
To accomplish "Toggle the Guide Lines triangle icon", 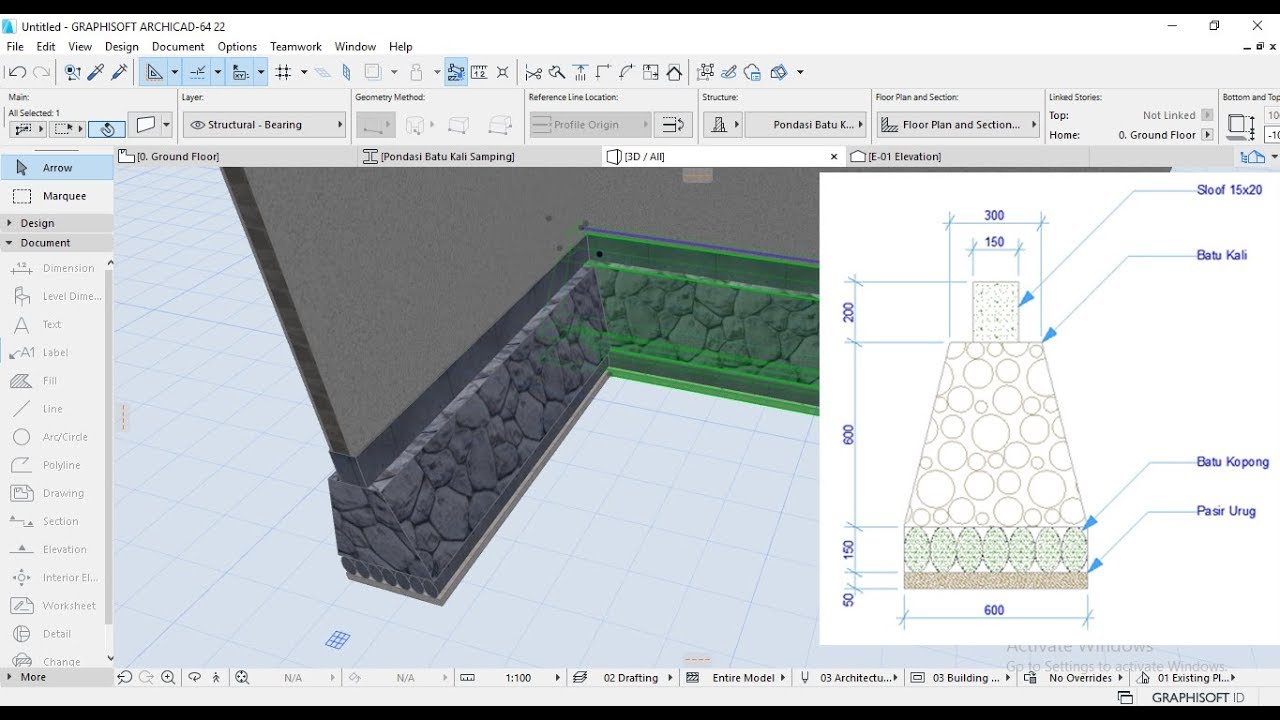I will click(154, 72).
